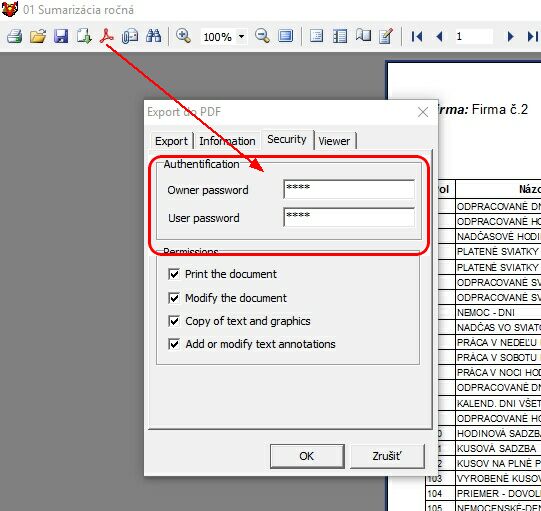
Task: Zoom out with the magnifier minus icon
Action: click(x=262, y=36)
